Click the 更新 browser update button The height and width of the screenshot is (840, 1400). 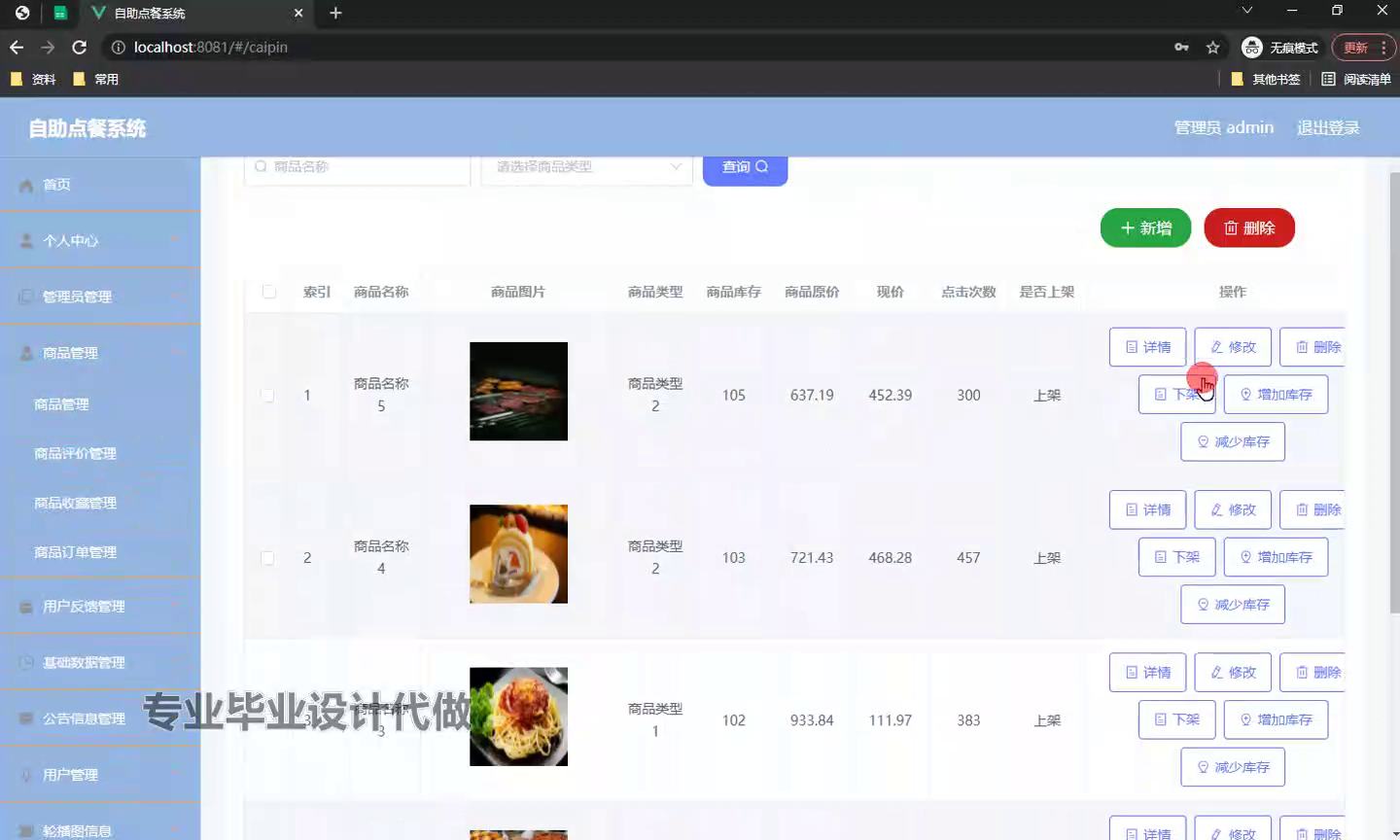[x=1364, y=47]
